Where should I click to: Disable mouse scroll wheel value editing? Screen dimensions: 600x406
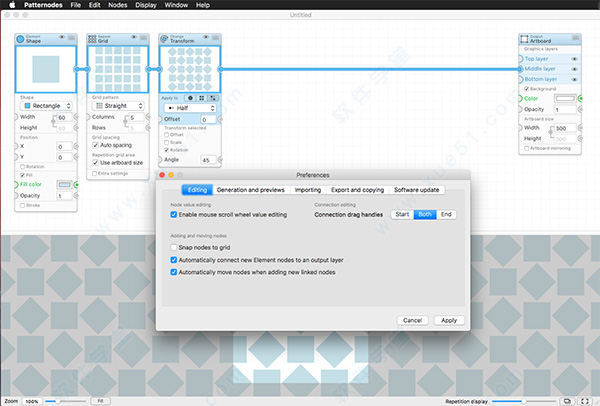pos(174,215)
